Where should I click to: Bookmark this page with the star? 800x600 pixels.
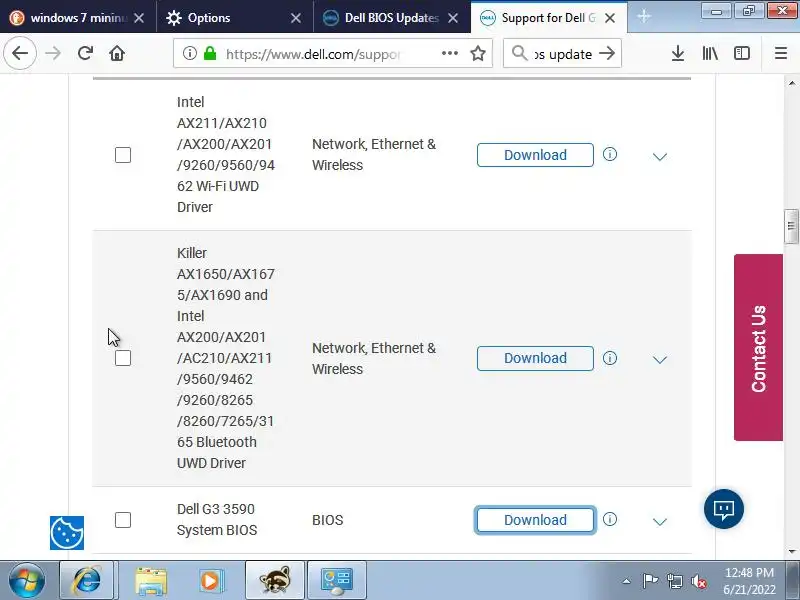click(478, 53)
